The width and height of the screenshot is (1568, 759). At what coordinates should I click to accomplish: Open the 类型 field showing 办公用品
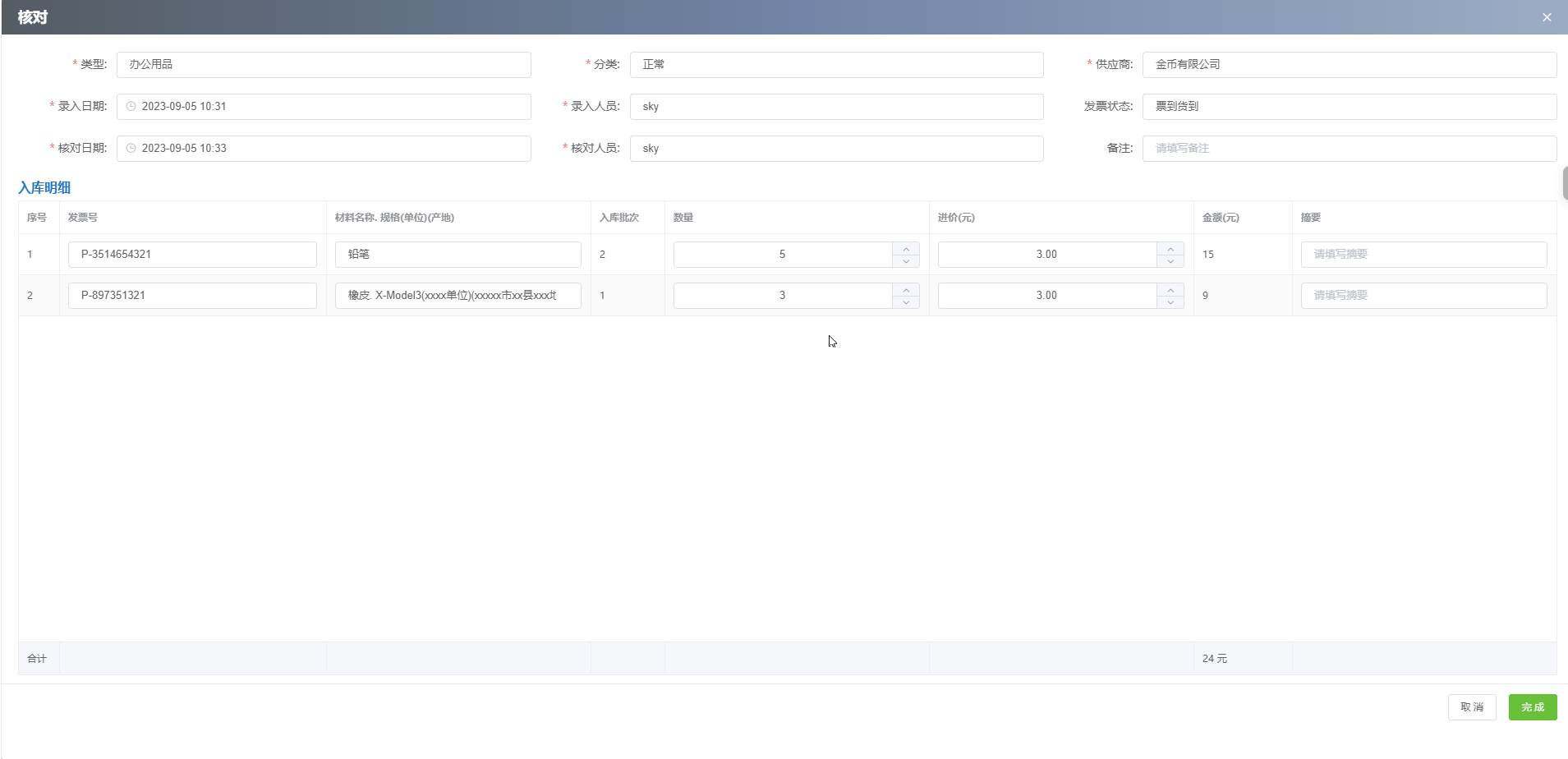tap(324, 65)
